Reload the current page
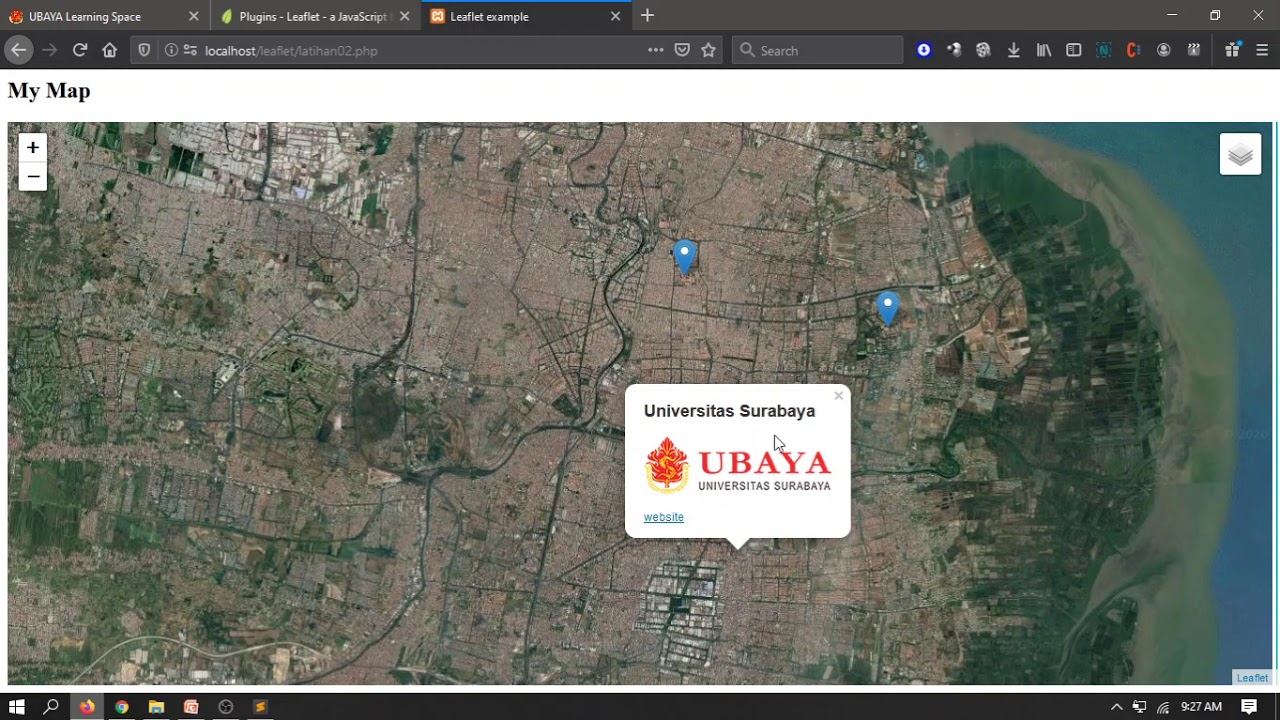 point(80,50)
